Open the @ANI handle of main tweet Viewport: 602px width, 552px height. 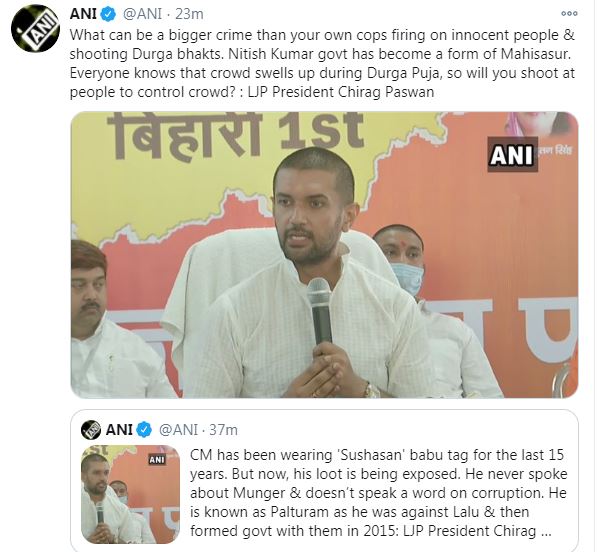[142, 14]
